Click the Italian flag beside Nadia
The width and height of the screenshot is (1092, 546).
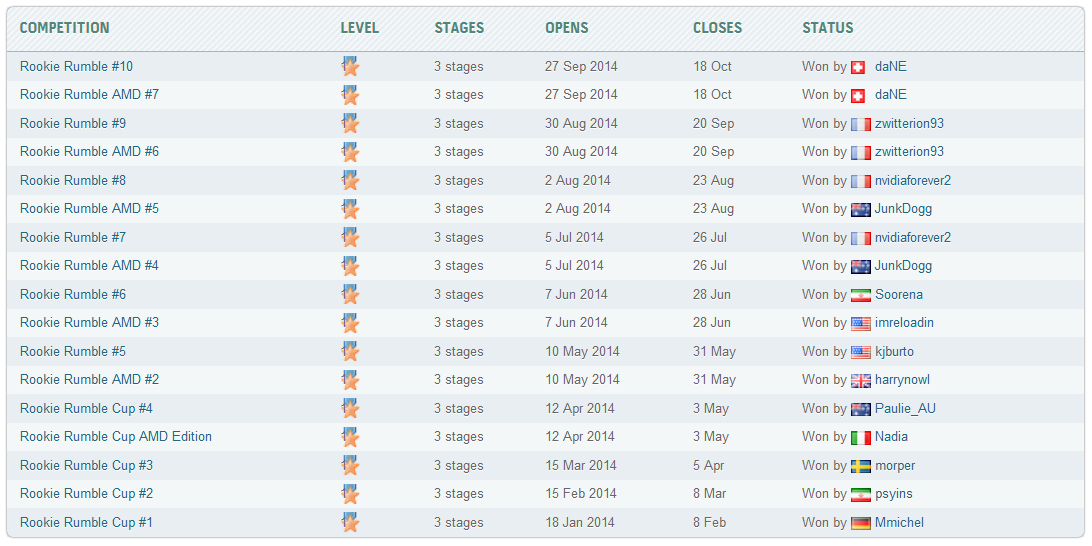coord(861,437)
